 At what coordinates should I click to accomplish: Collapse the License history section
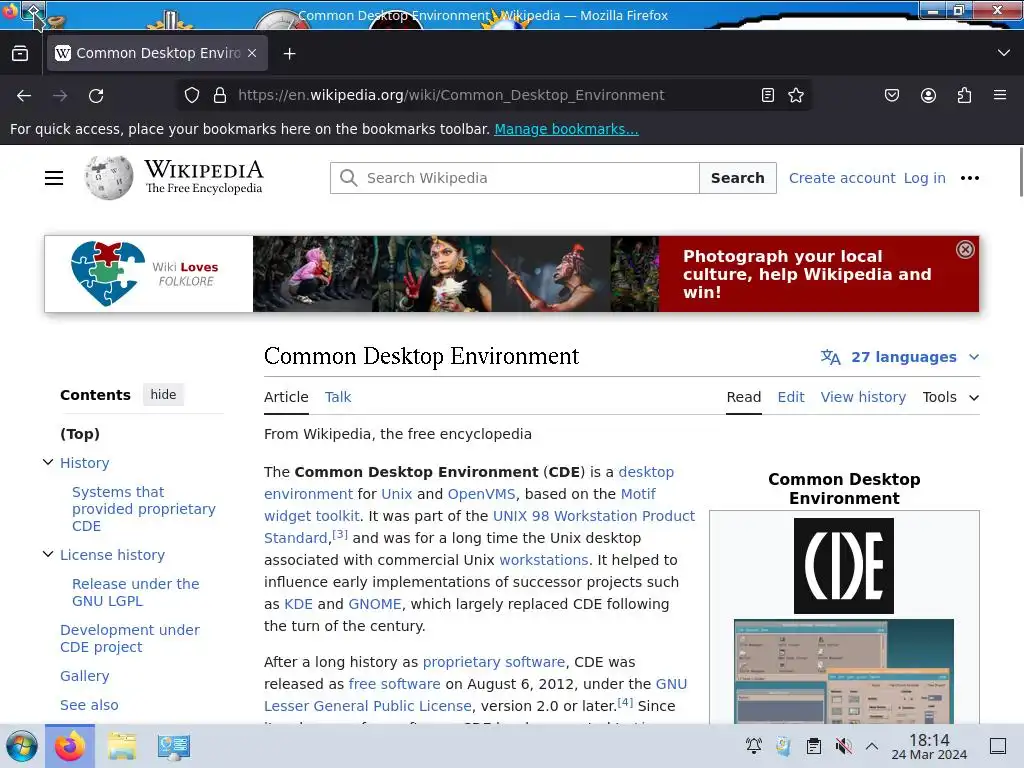[x=48, y=554]
